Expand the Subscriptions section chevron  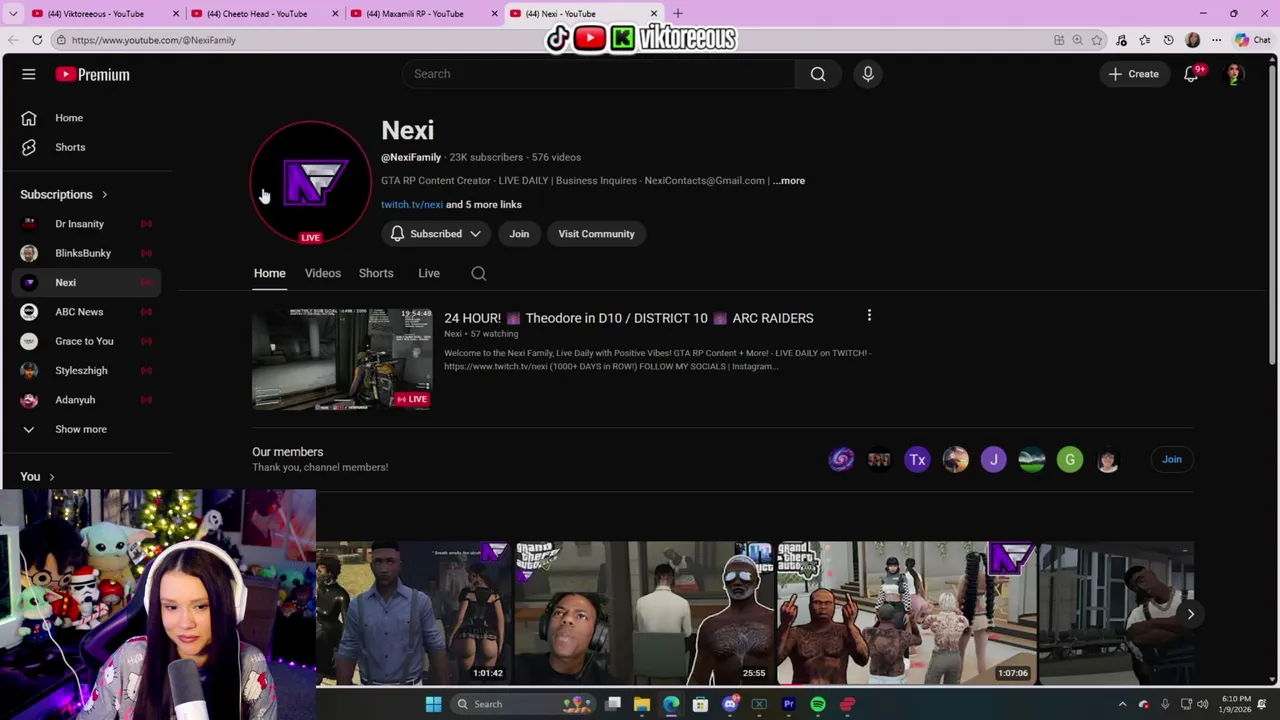[104, 195]
